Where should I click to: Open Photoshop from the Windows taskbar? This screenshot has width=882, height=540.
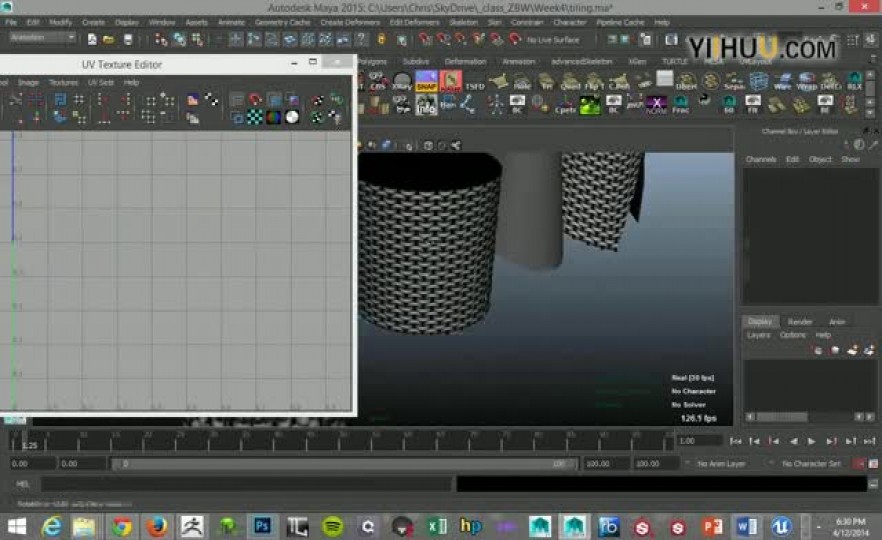coord(262,526)
